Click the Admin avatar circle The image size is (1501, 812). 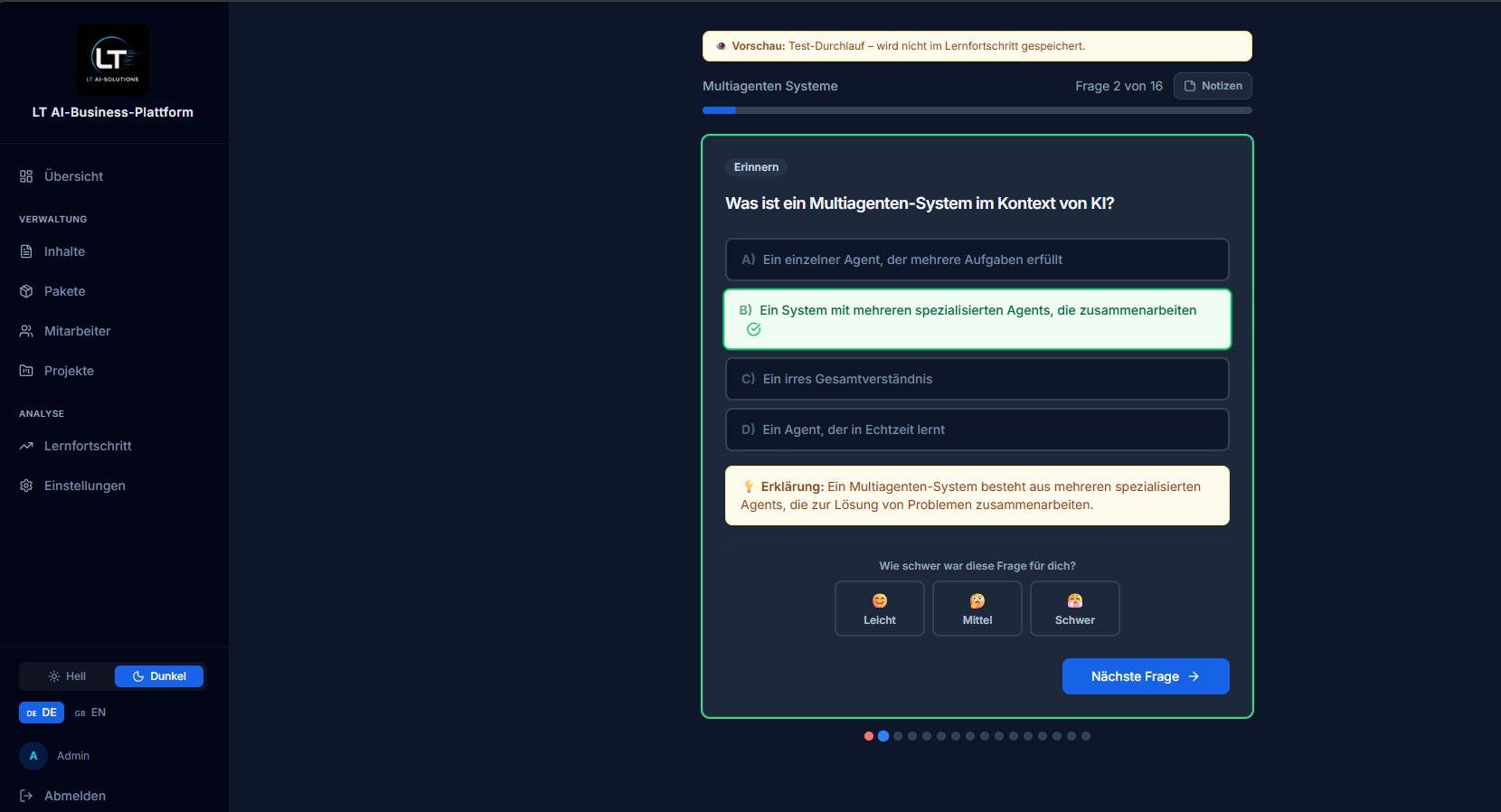33,756
